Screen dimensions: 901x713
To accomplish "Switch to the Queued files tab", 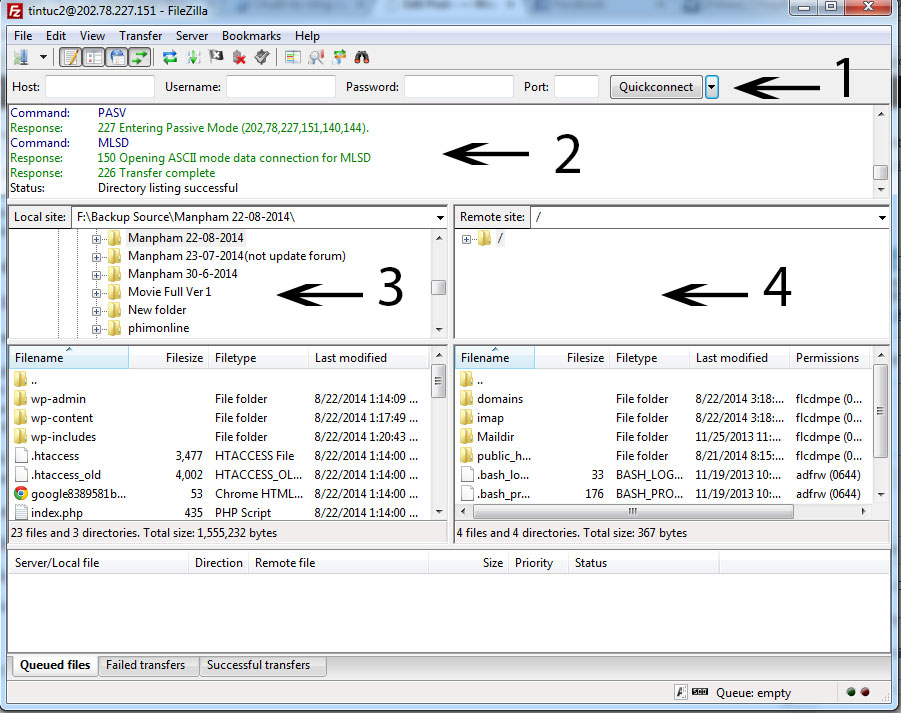I will (x=55, y=665).
